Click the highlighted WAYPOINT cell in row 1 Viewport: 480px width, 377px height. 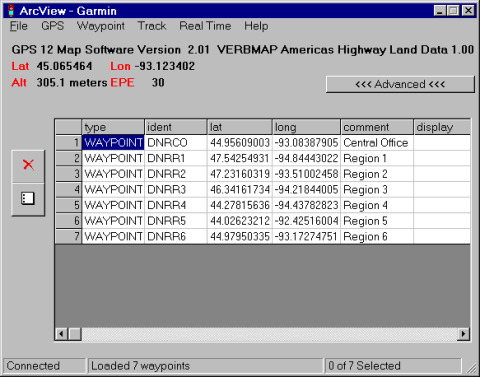click(113, 143)
